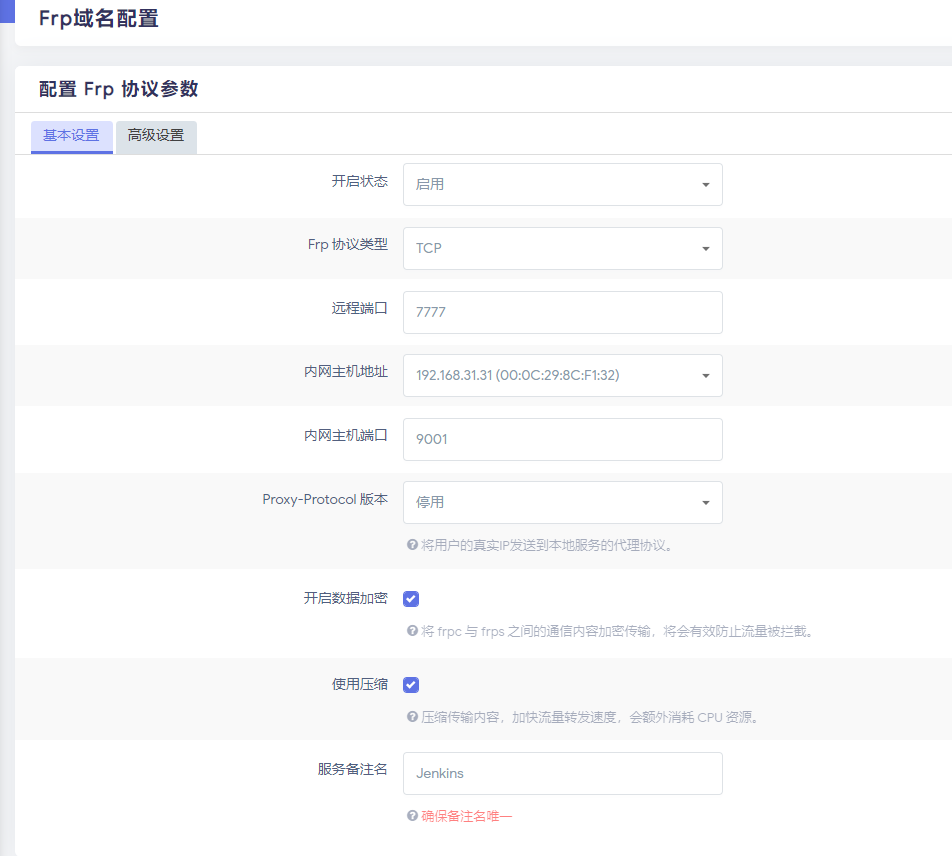Open the 内网主机地址 dropdown
This screenshot has height=856, width=952.
[562, 376]
